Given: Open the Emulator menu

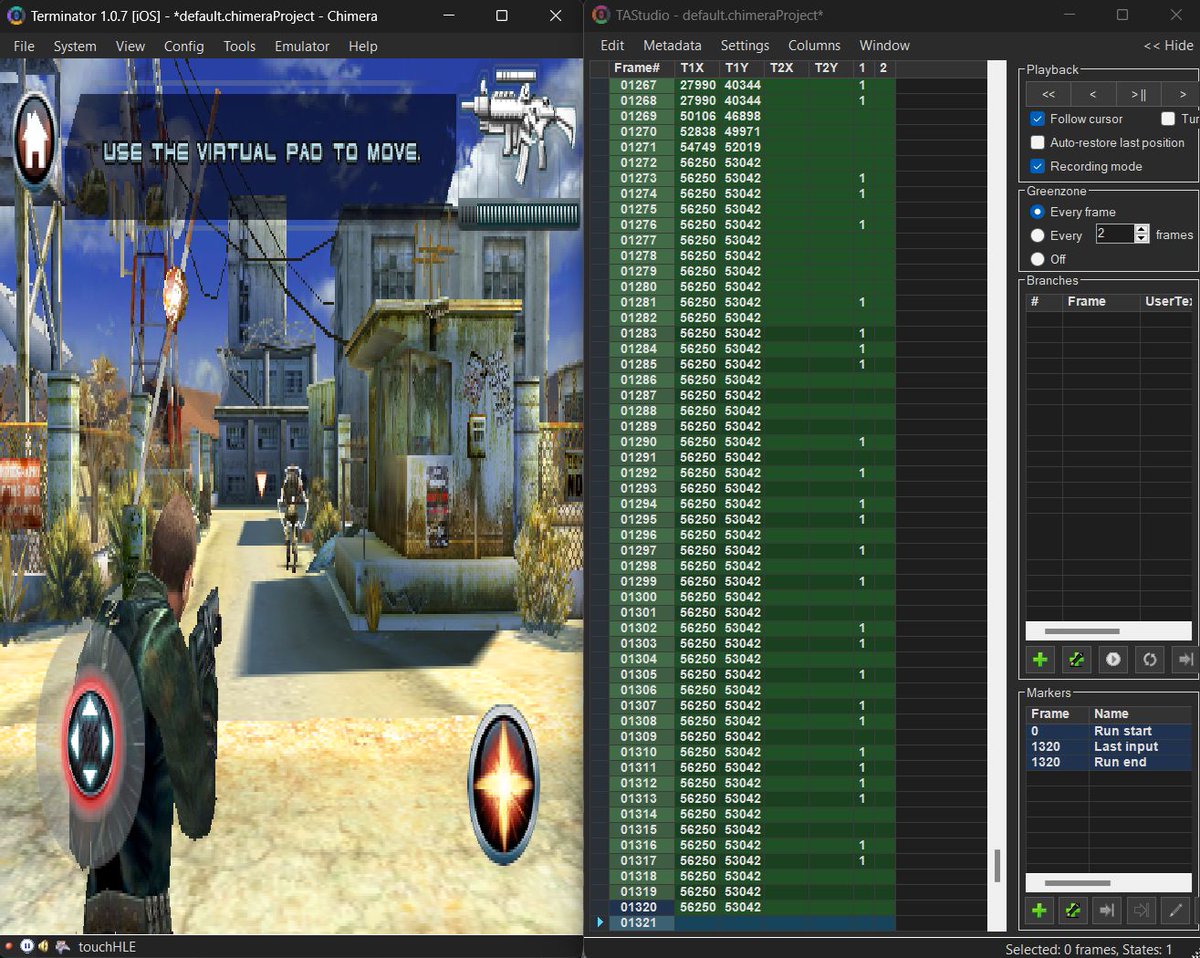Looking at the screenshot, I should tap(302, 46).
